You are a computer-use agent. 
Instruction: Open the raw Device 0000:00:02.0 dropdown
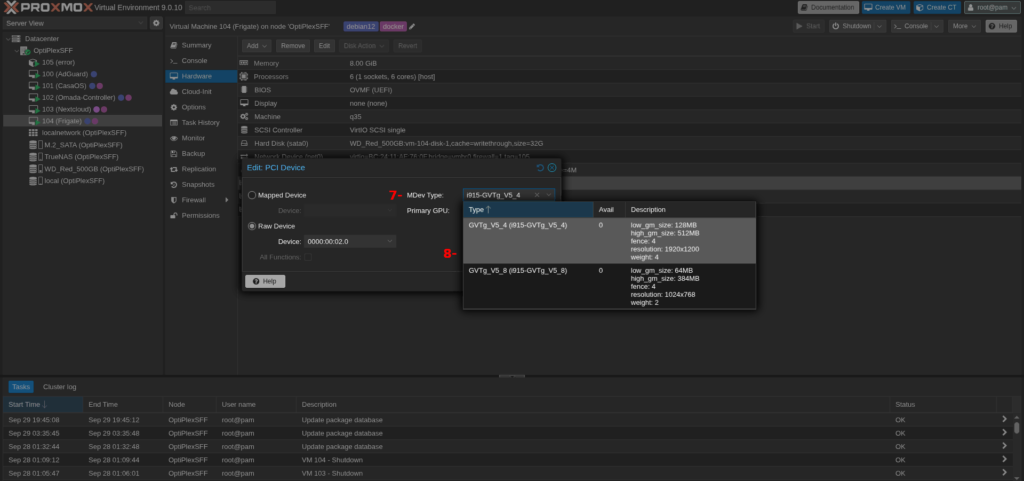[389, 241]
